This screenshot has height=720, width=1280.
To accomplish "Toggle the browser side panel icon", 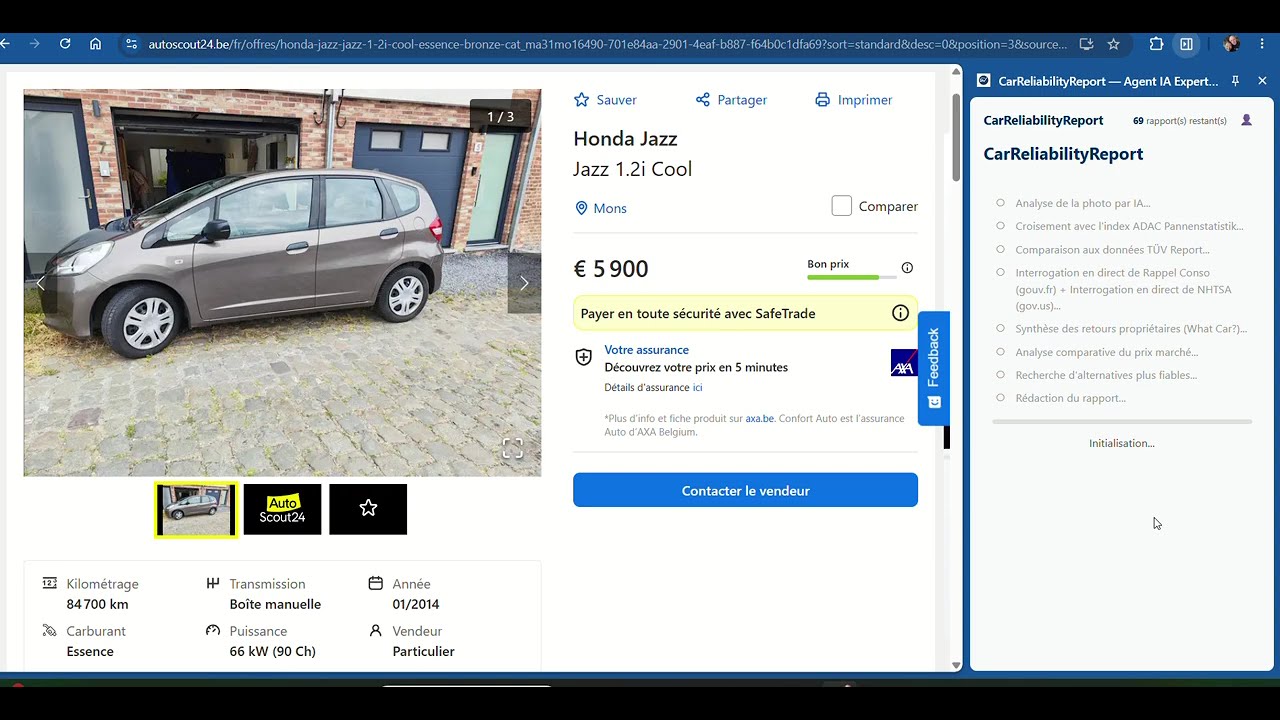I will pos(1186,44).
